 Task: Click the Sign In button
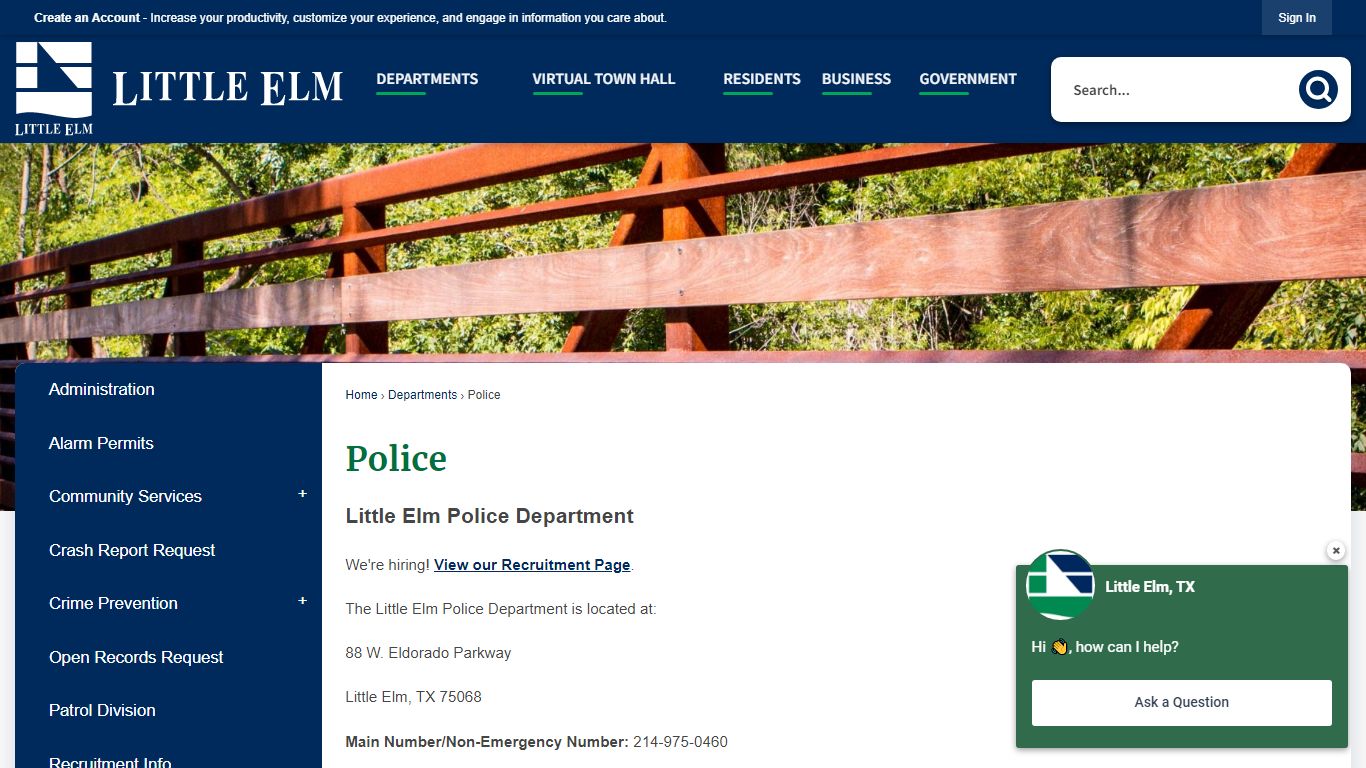pos(1296,18)
